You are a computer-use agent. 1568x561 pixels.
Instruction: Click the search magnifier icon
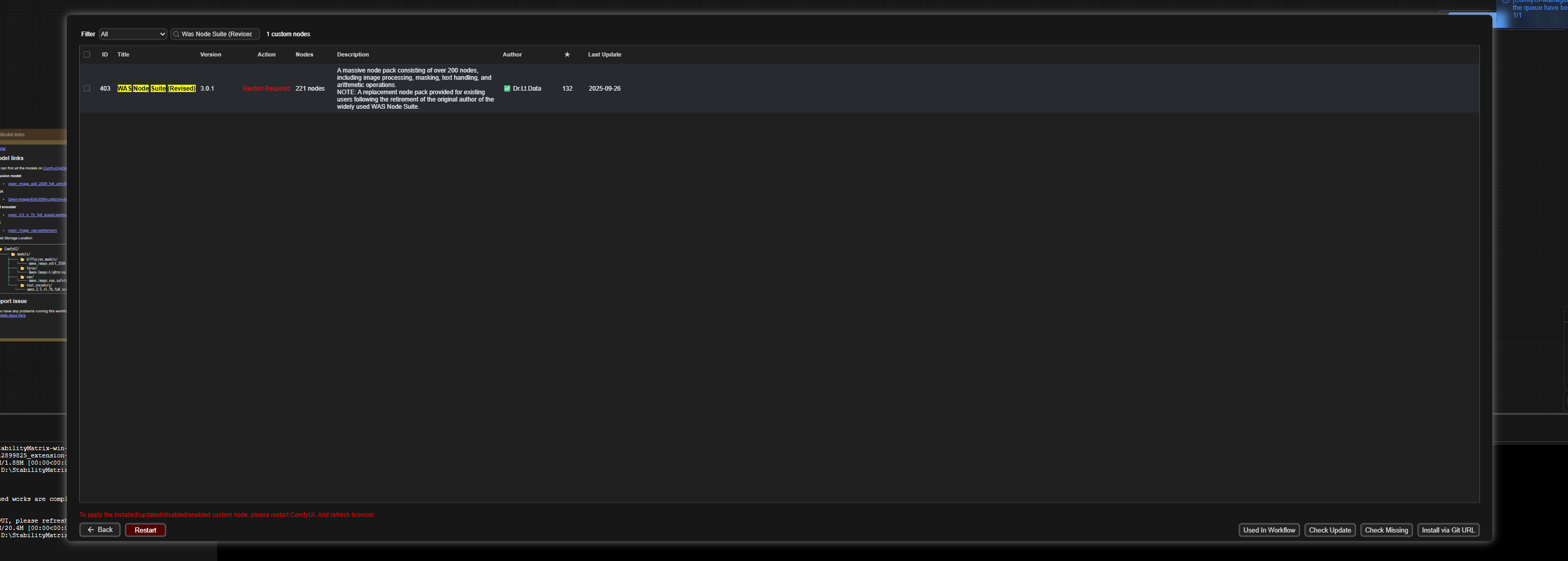pos(177,34)
